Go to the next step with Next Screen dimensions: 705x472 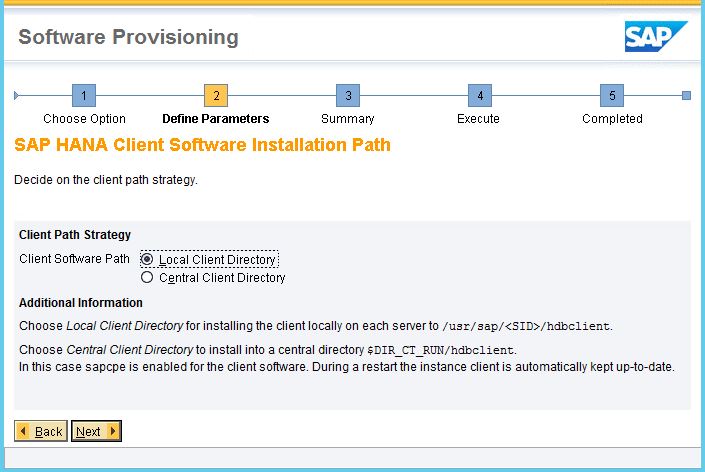(x=96, y=431)
